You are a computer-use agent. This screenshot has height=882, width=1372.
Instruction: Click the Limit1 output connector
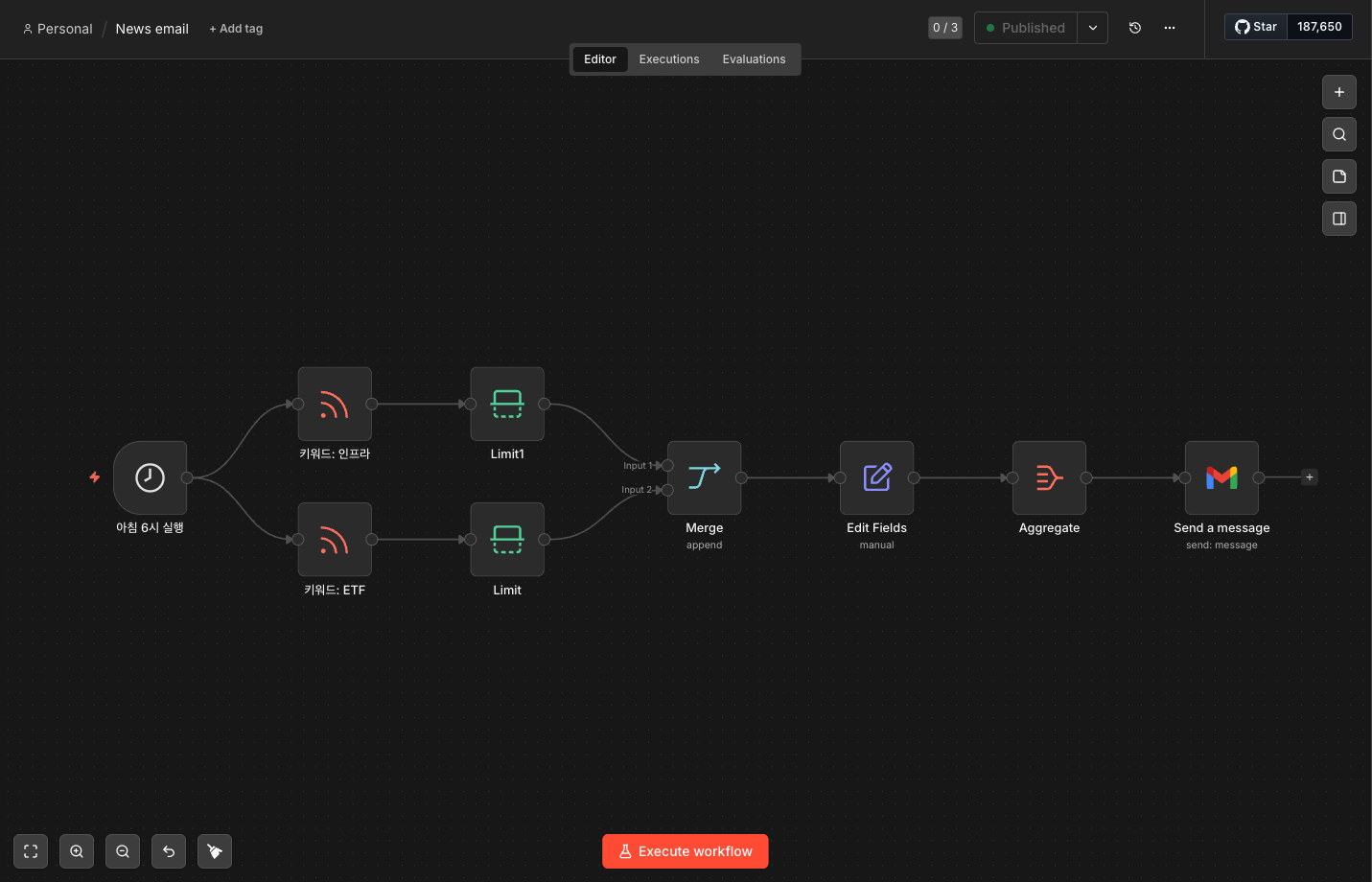click(x=545, y=405)
